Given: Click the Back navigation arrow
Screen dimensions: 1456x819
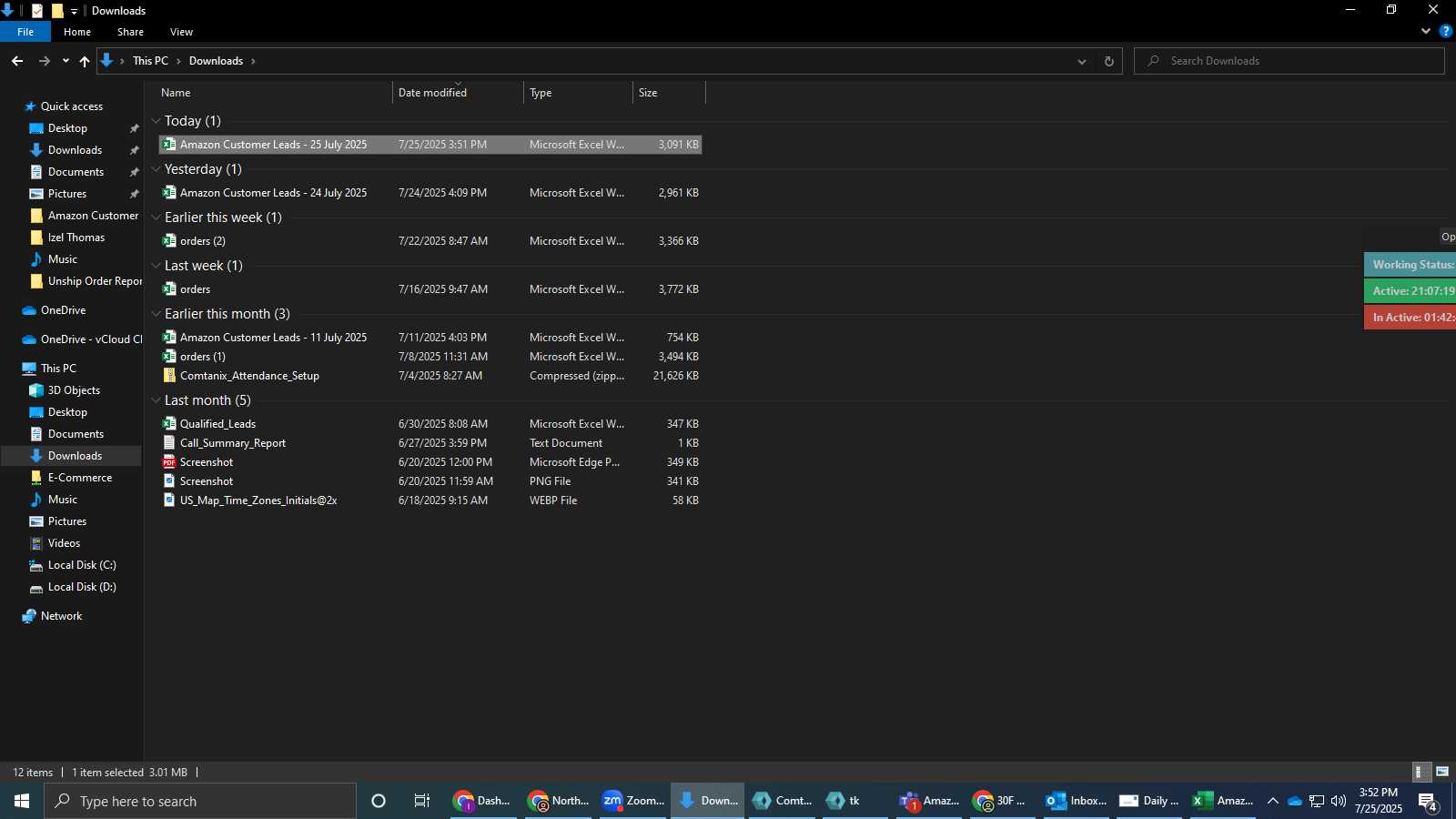Looking at the screenshot, I should [x=17, y=61].
